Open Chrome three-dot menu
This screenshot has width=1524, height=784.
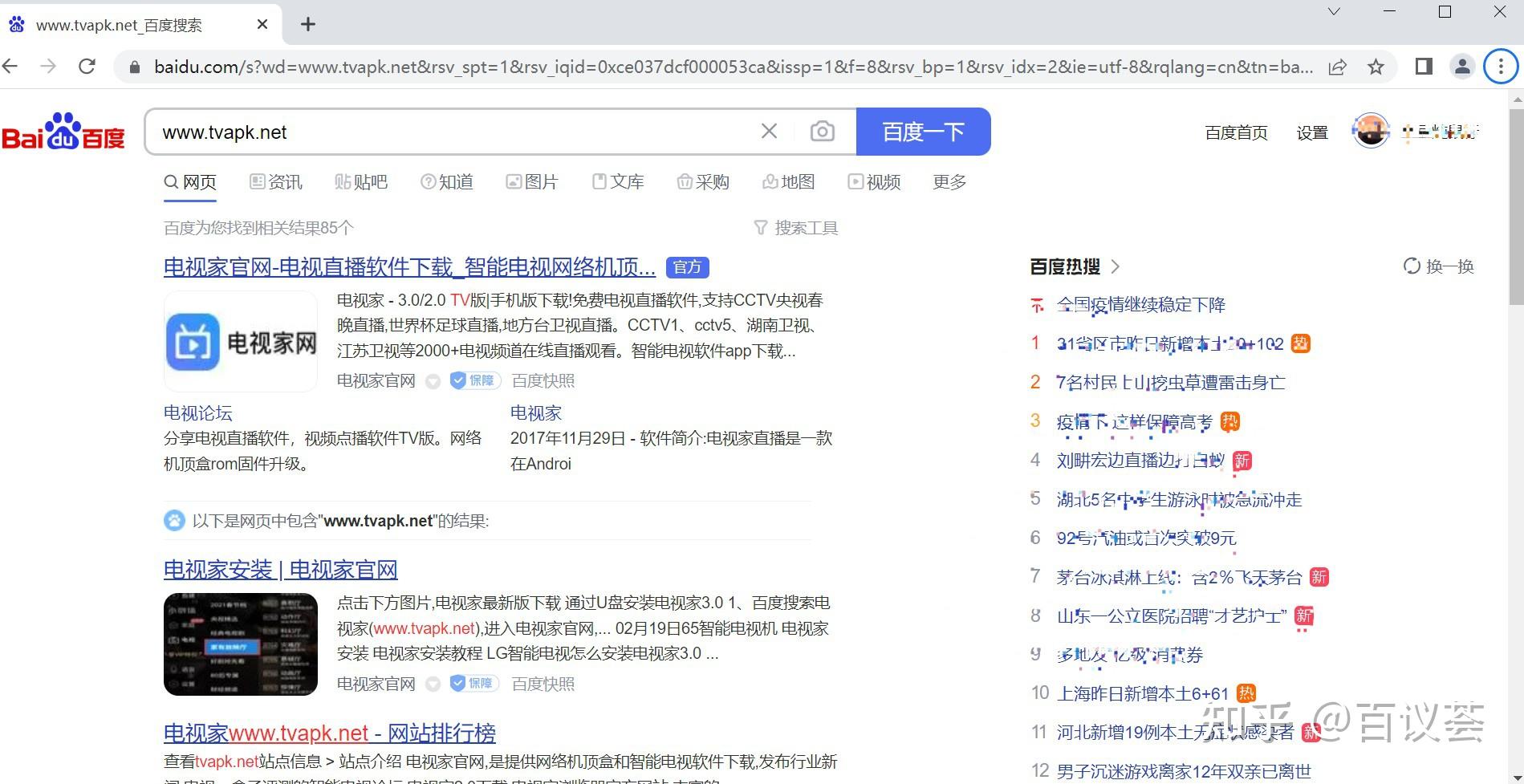(x=1501, y=67)
